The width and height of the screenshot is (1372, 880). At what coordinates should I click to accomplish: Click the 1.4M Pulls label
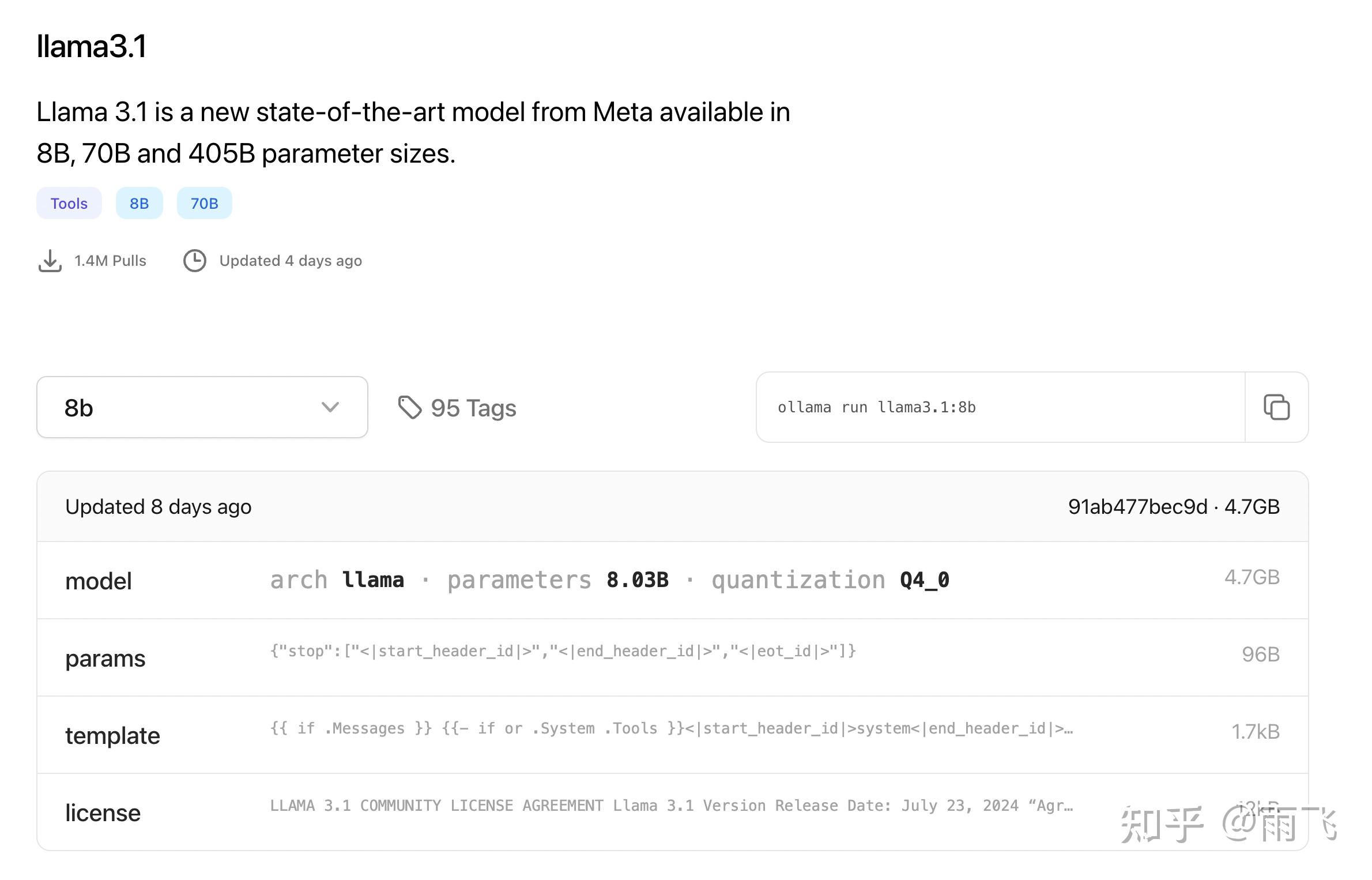point(110,261)
